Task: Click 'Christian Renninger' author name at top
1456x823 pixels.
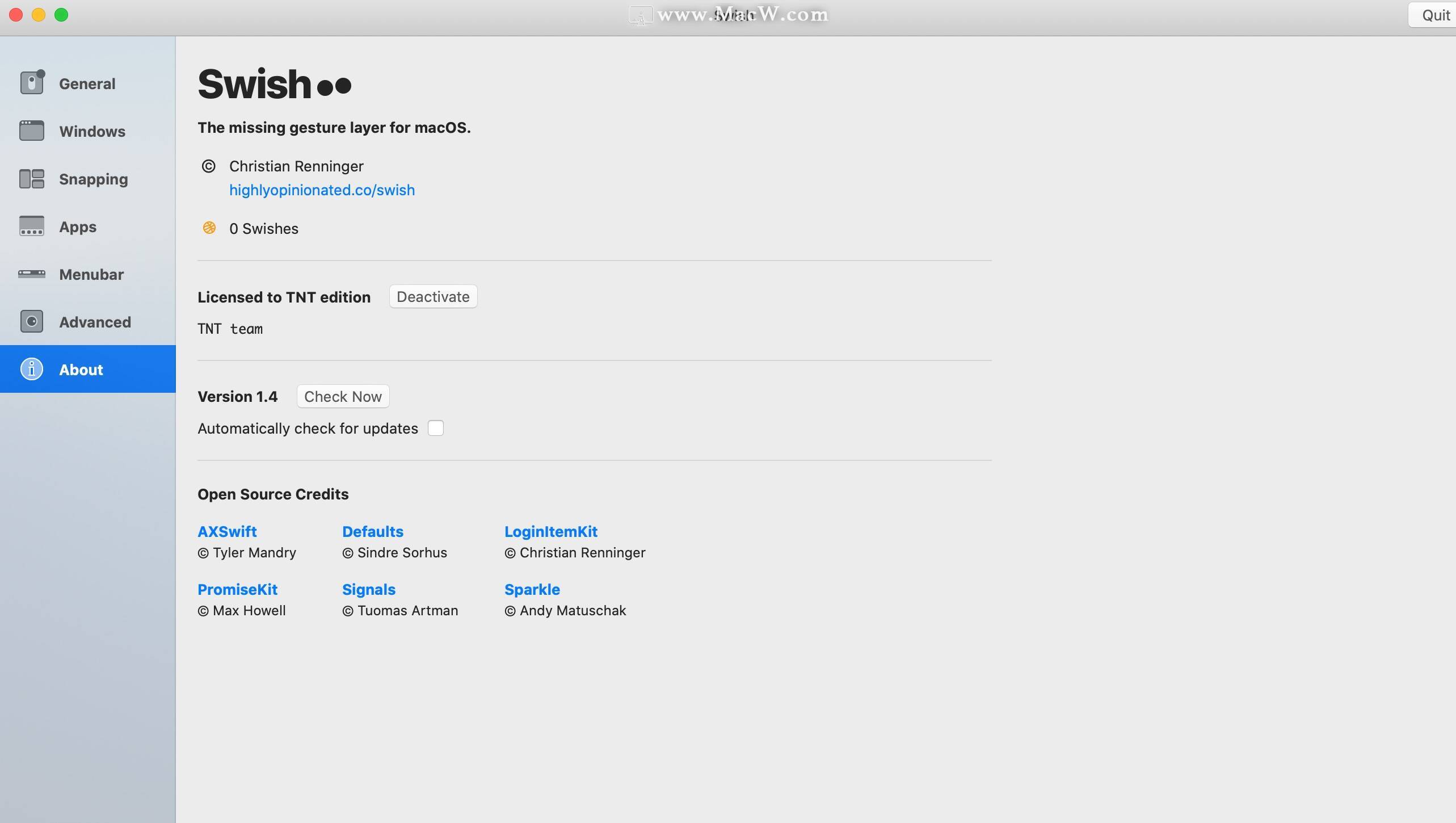Action: click(x=296, y=166)
